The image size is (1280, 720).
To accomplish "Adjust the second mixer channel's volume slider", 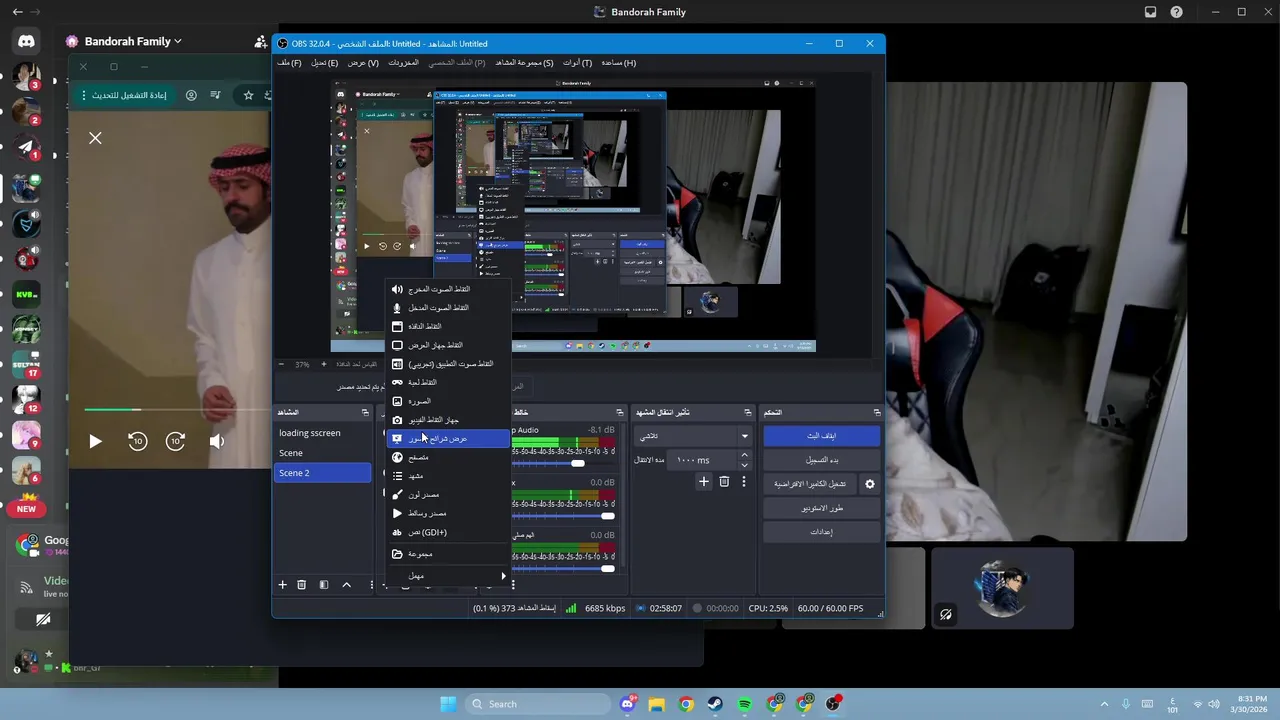I will click(607, 516).
